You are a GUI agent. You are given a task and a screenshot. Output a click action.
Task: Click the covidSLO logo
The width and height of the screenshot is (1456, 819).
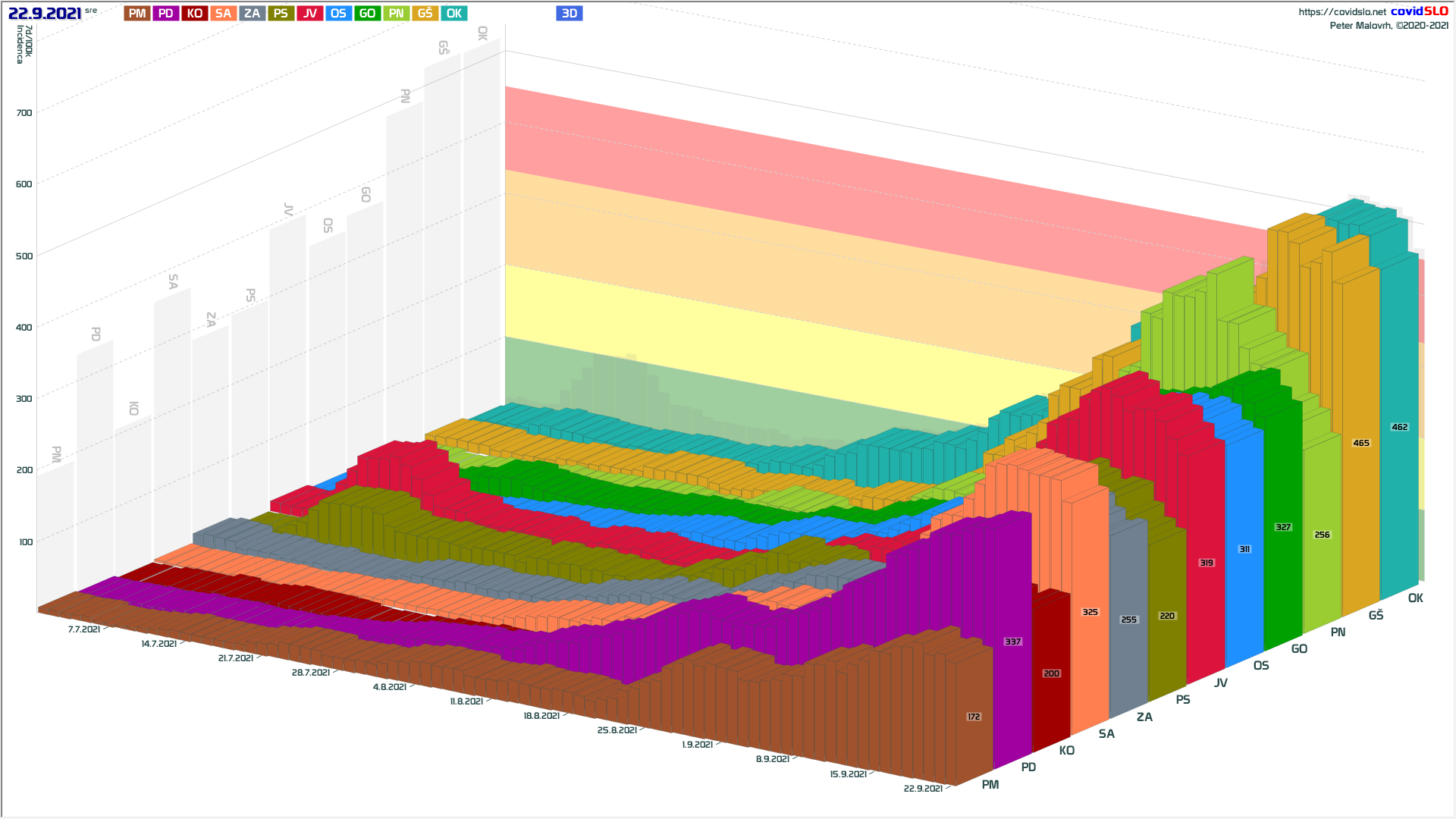pos(1419,11)
